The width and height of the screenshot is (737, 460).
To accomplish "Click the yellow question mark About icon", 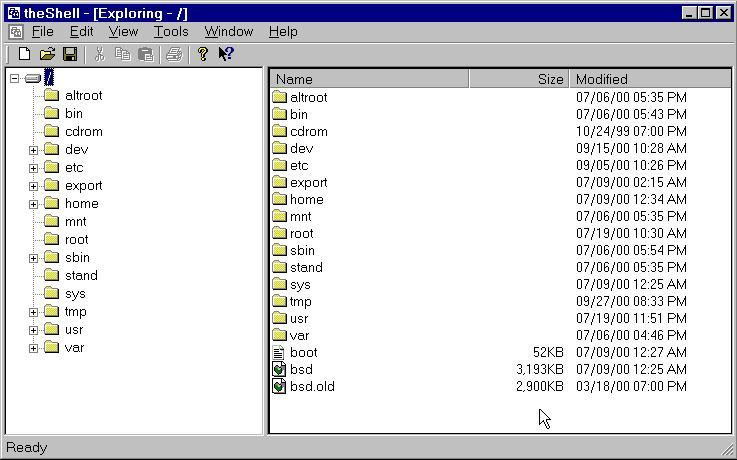I will coord(203,54).
